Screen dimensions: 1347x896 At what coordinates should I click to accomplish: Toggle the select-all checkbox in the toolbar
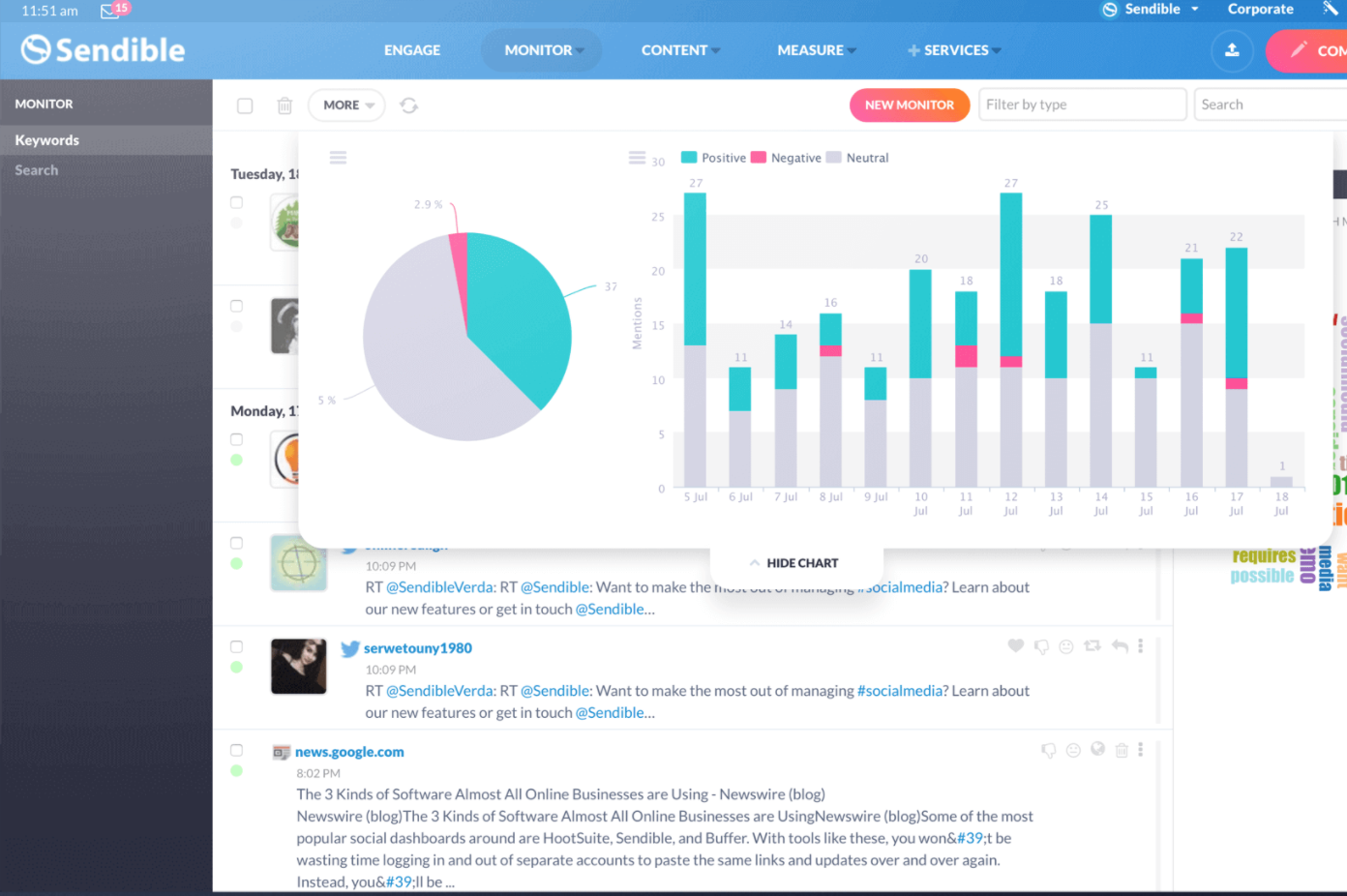click(x=245, y=105)
